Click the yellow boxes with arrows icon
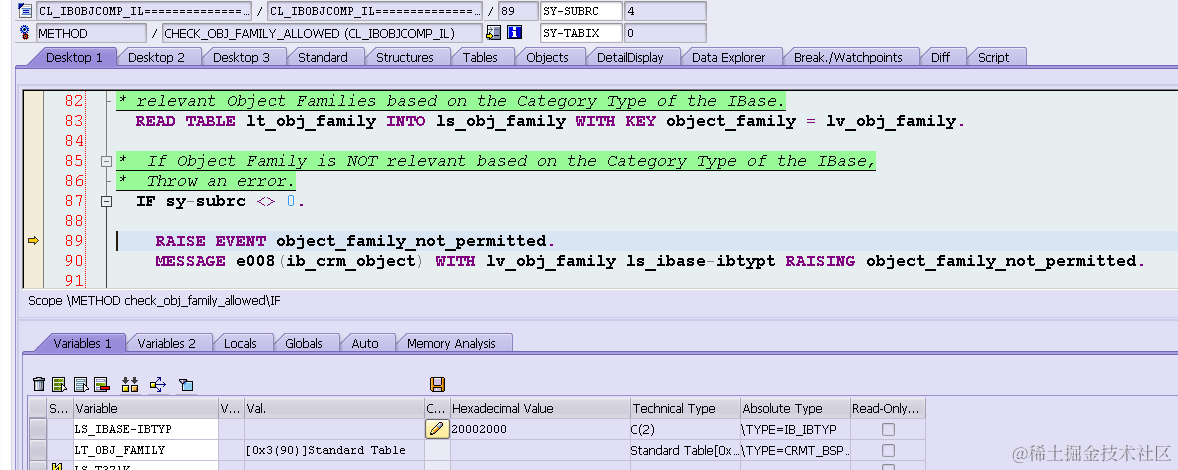This screenshot has height=470, width=1178. tap(130, 384)
